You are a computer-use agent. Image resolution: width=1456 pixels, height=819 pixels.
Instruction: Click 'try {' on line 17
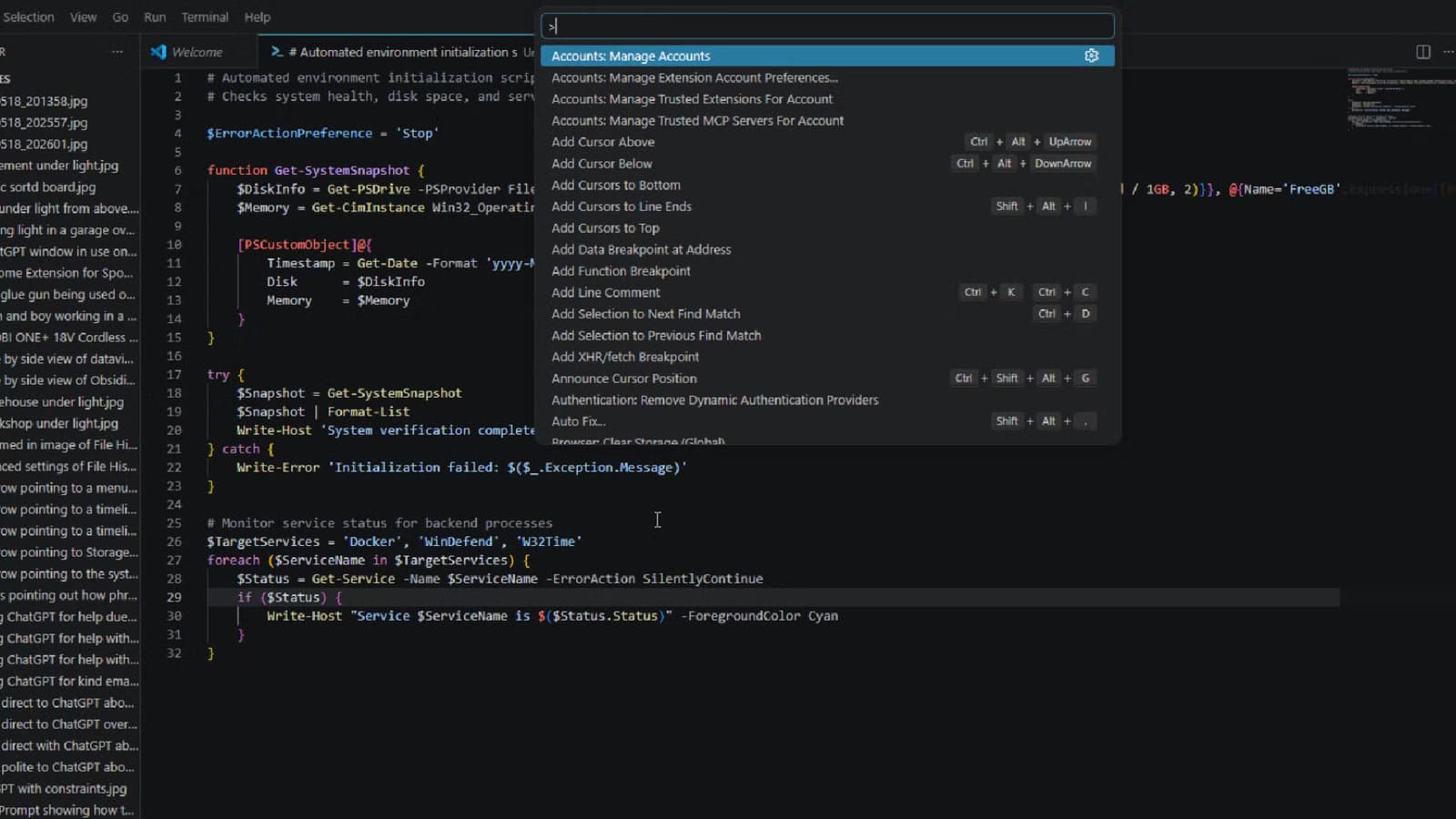pos(226,374)
